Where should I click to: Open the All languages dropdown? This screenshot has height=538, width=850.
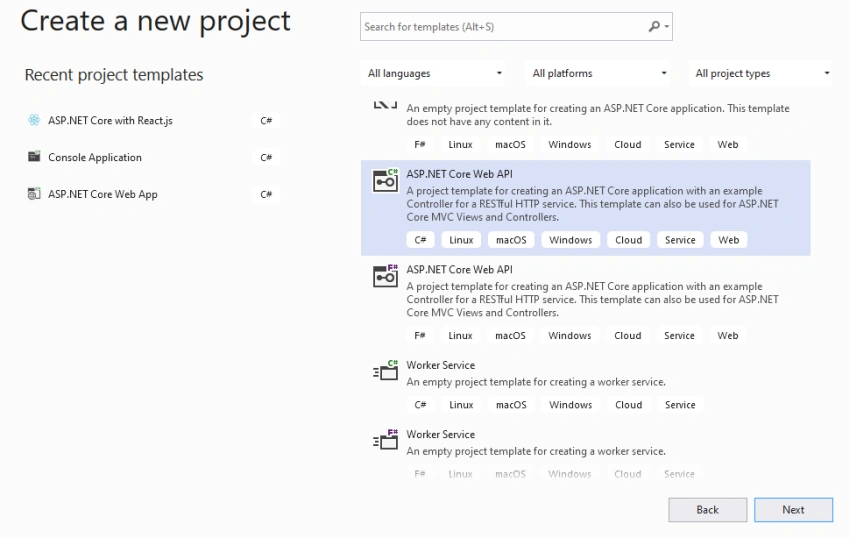click(433, 73)
